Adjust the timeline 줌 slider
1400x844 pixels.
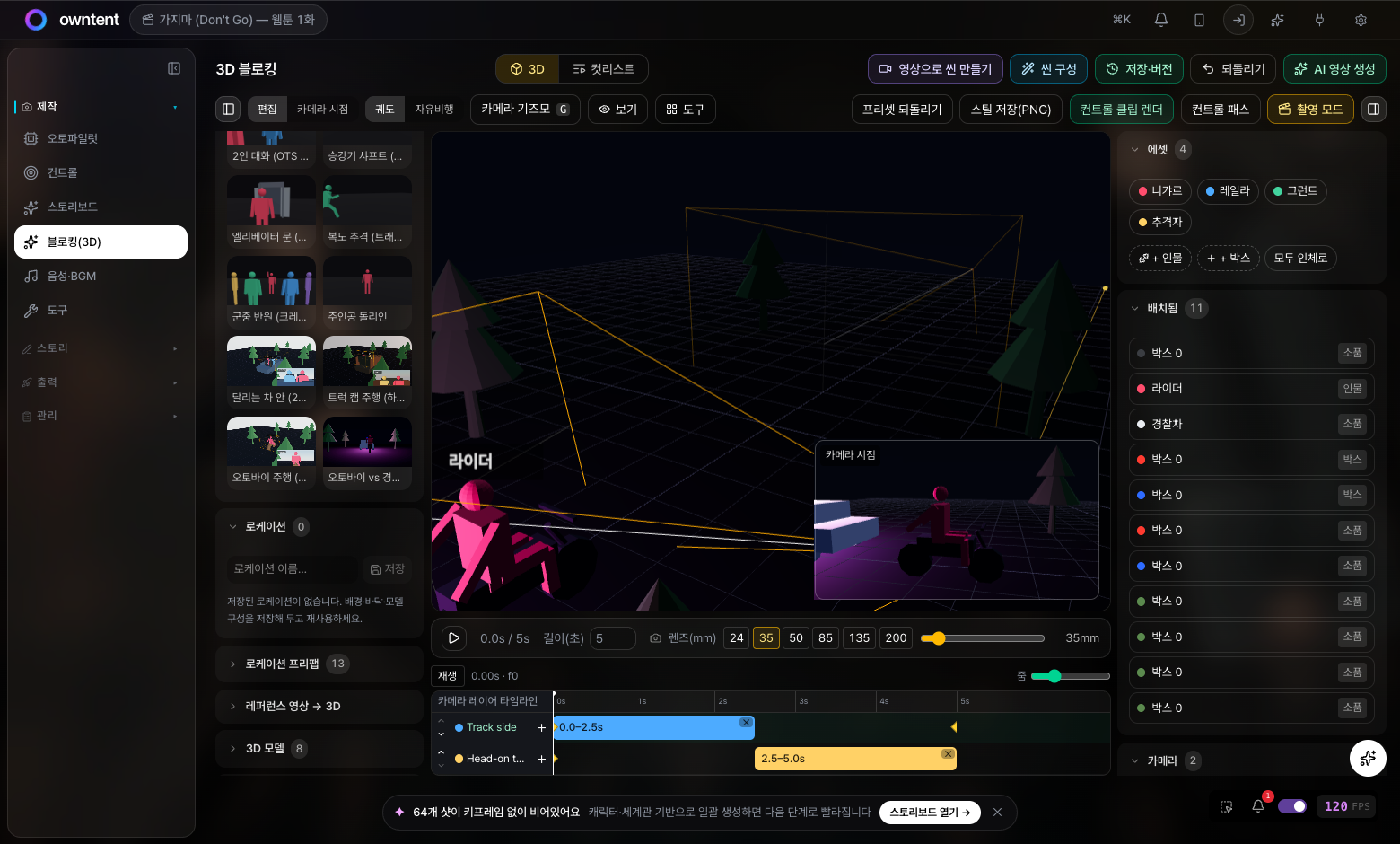[1071, 676]
